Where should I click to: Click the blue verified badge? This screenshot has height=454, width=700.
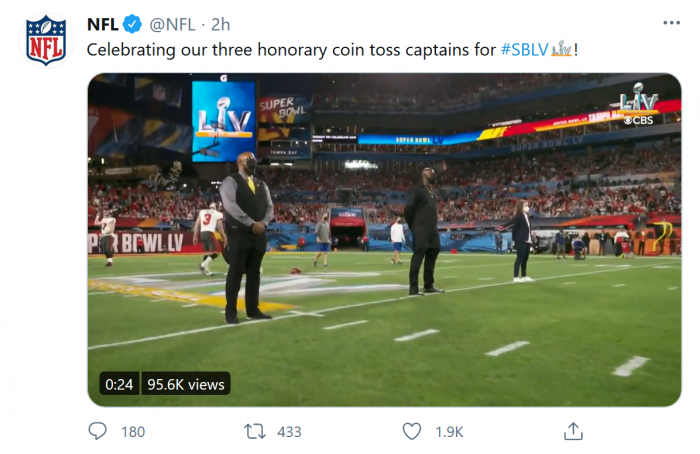131,24
